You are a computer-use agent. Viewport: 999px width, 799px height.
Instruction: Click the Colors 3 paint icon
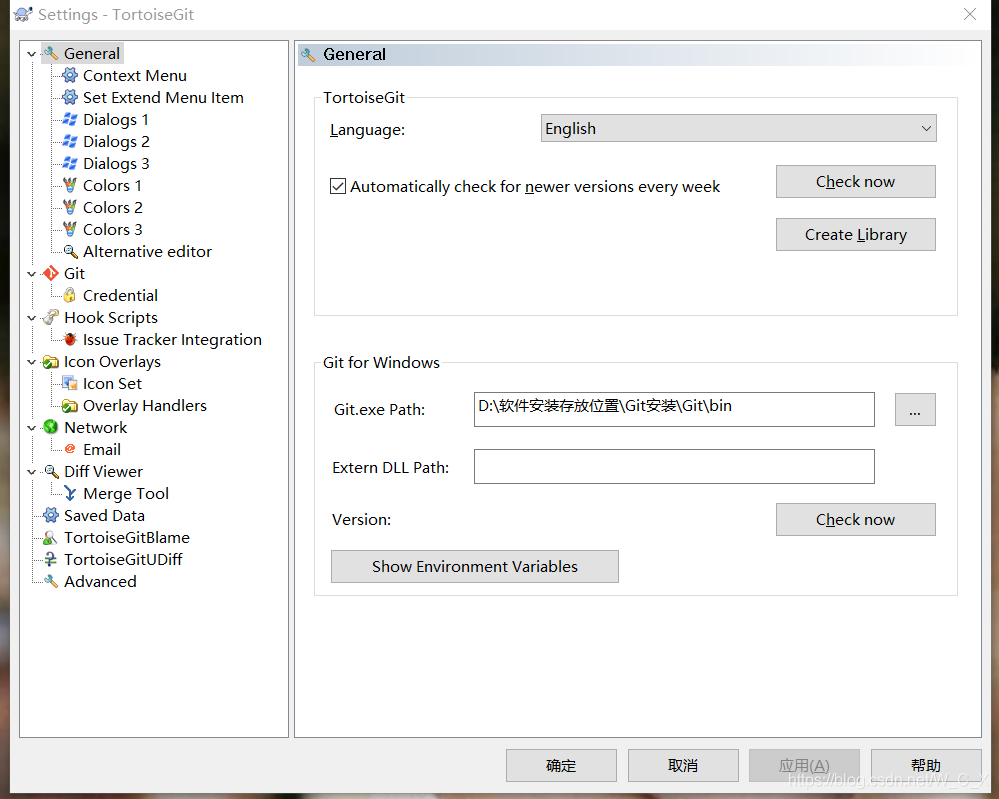69,229
